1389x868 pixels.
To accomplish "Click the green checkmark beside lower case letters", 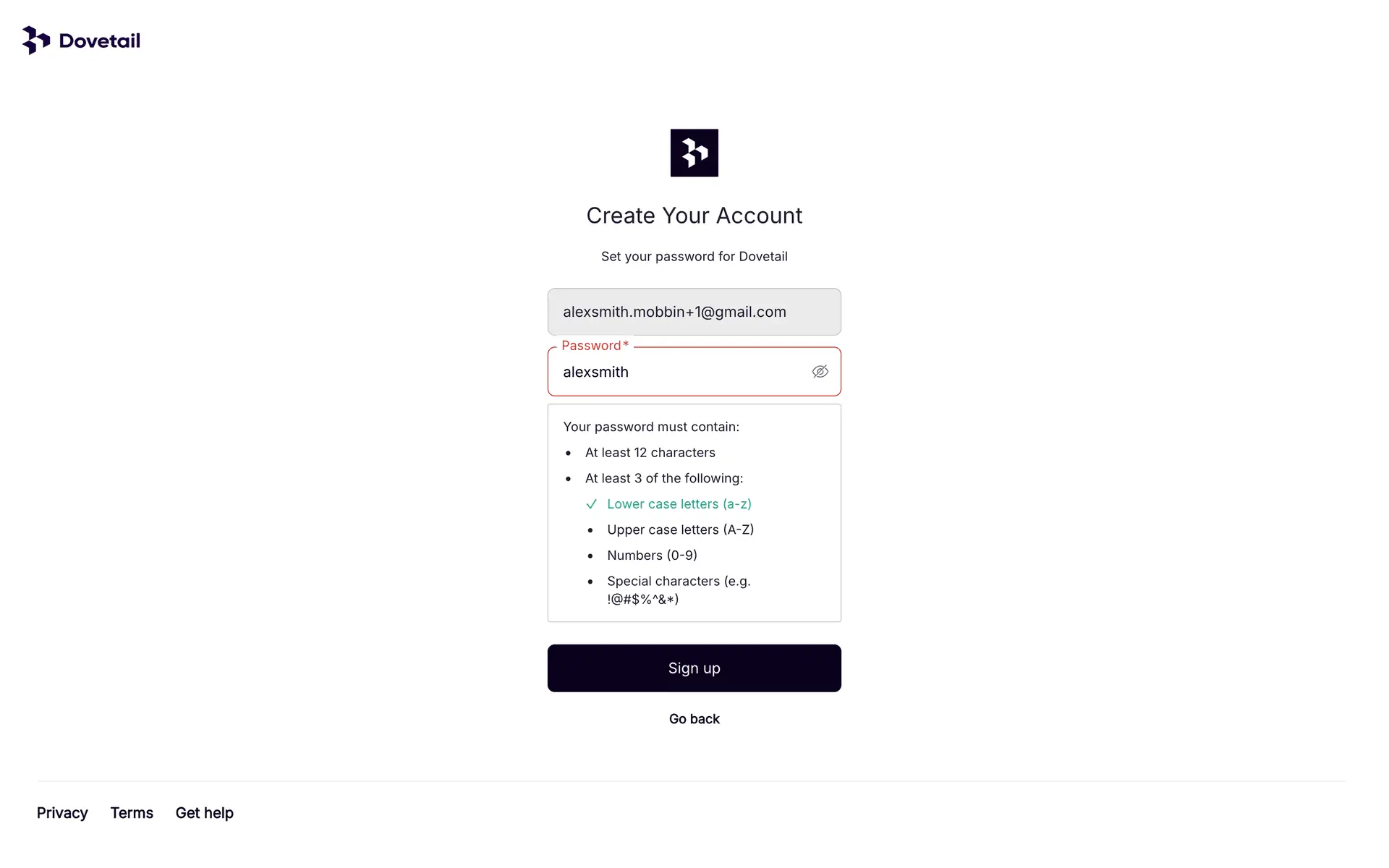I will 591,504.
